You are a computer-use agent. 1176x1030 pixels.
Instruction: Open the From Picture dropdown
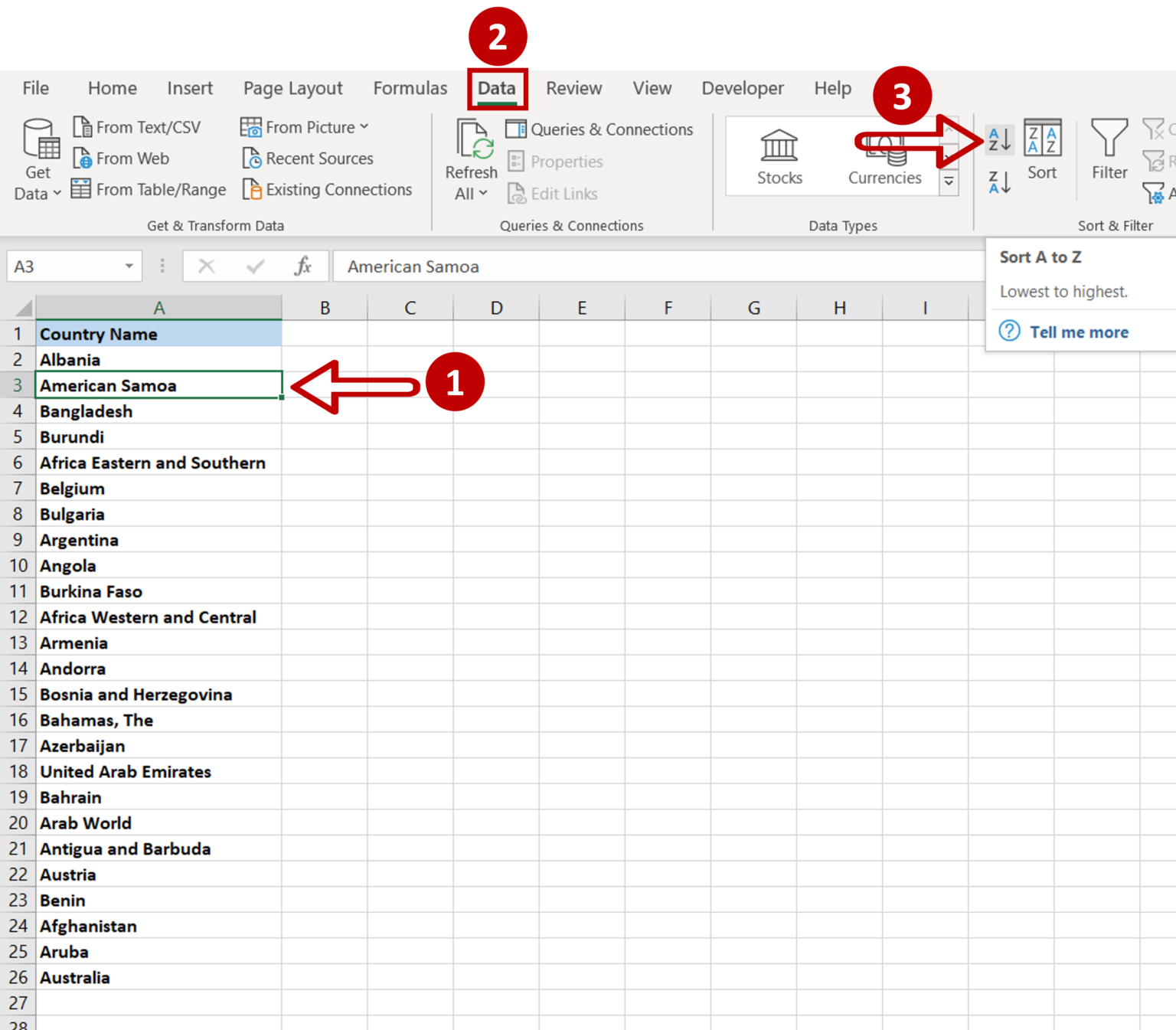(363, 127)
